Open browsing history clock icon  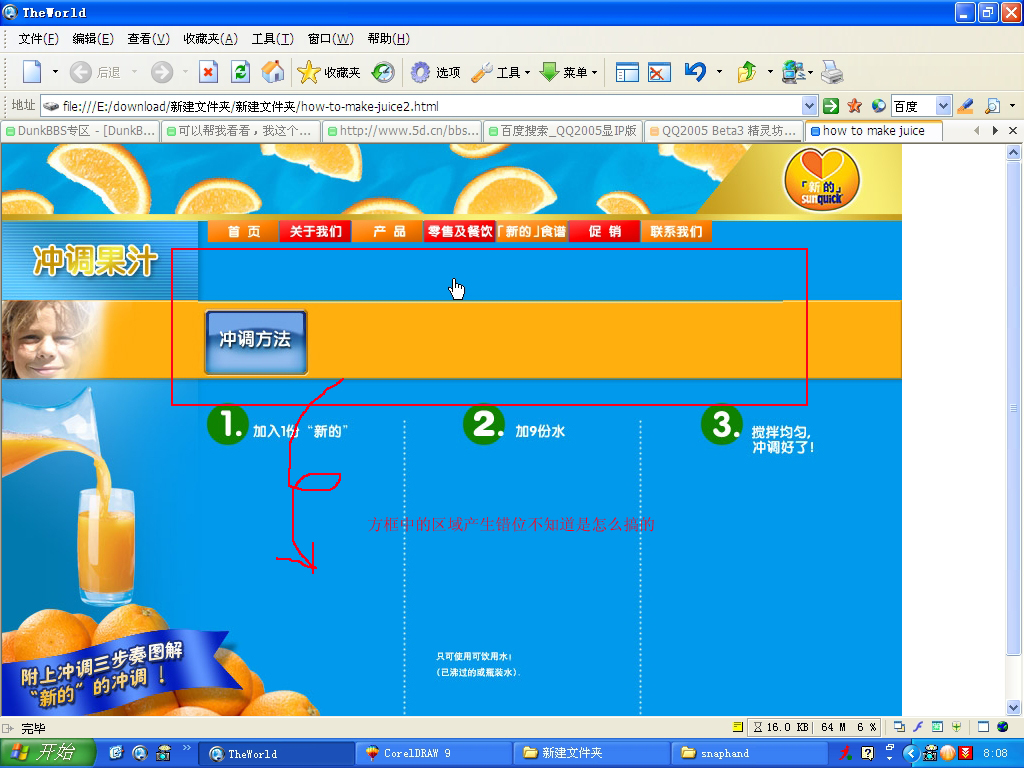click(383, 72)
